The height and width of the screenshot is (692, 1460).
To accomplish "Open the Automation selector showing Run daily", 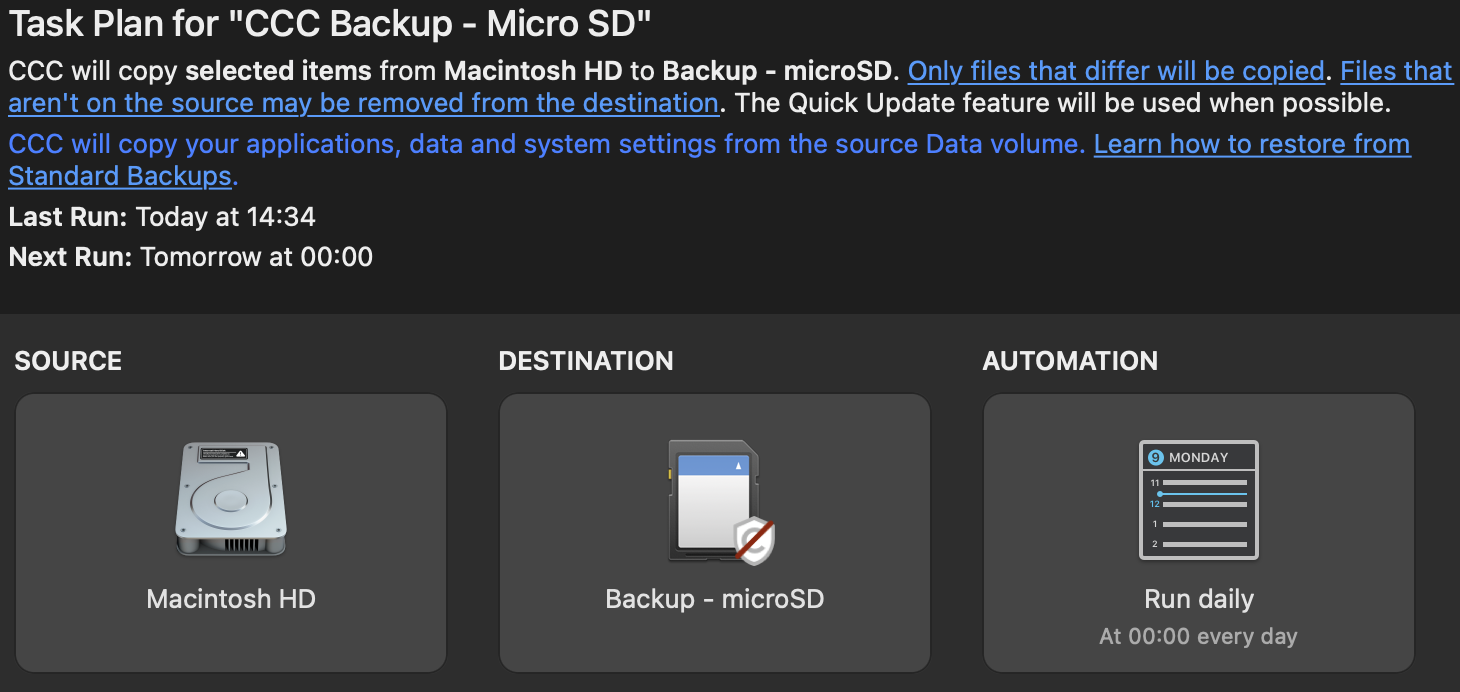I will tap(1199, 533).
